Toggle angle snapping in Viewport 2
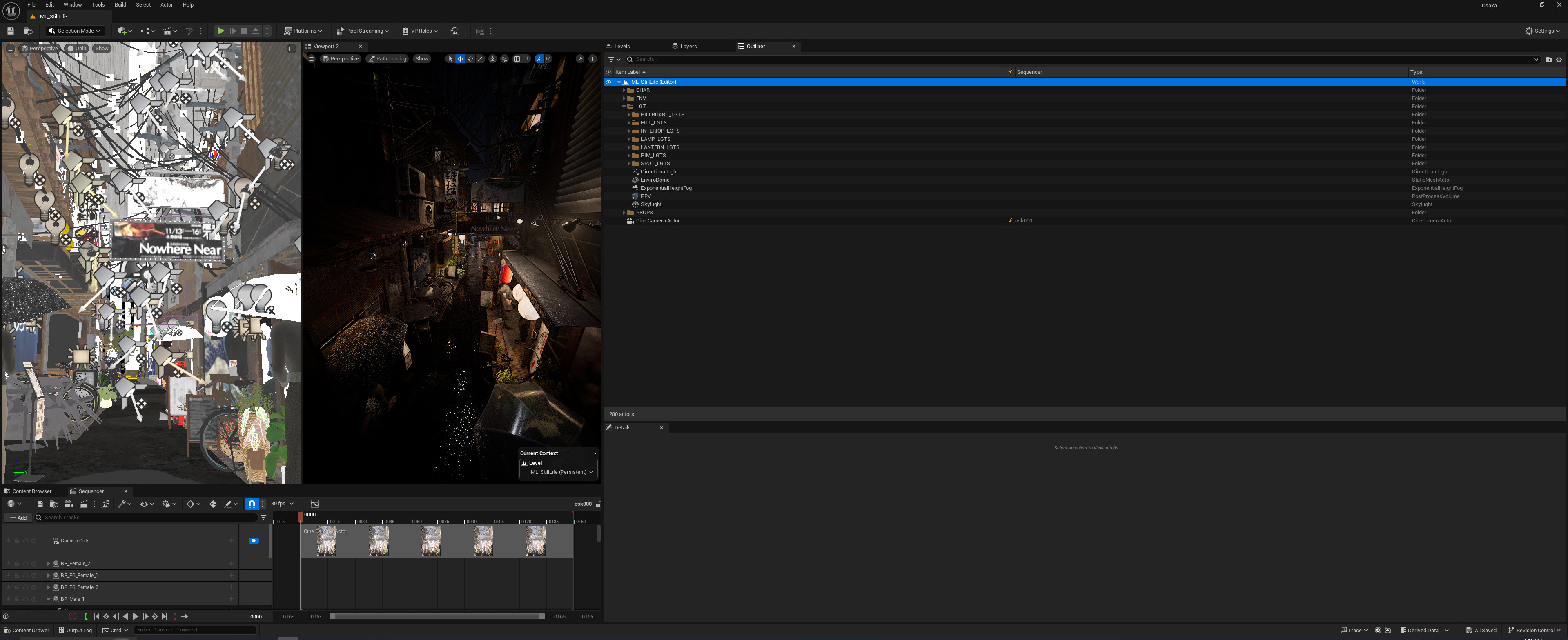Screen dimensions: 1568x640 539,59
